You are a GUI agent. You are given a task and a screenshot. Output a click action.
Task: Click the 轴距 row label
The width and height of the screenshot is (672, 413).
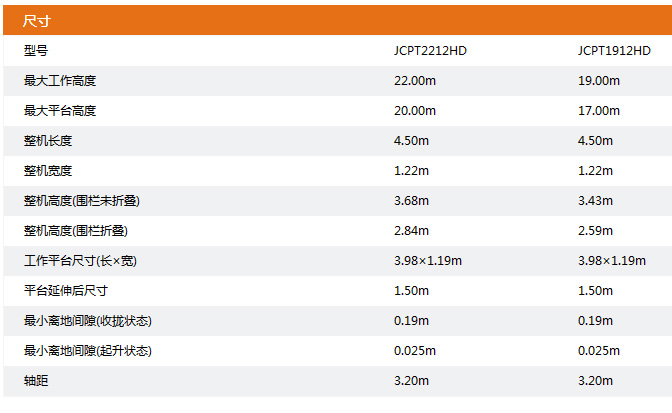pyautogui.click(x=36, y=381)
